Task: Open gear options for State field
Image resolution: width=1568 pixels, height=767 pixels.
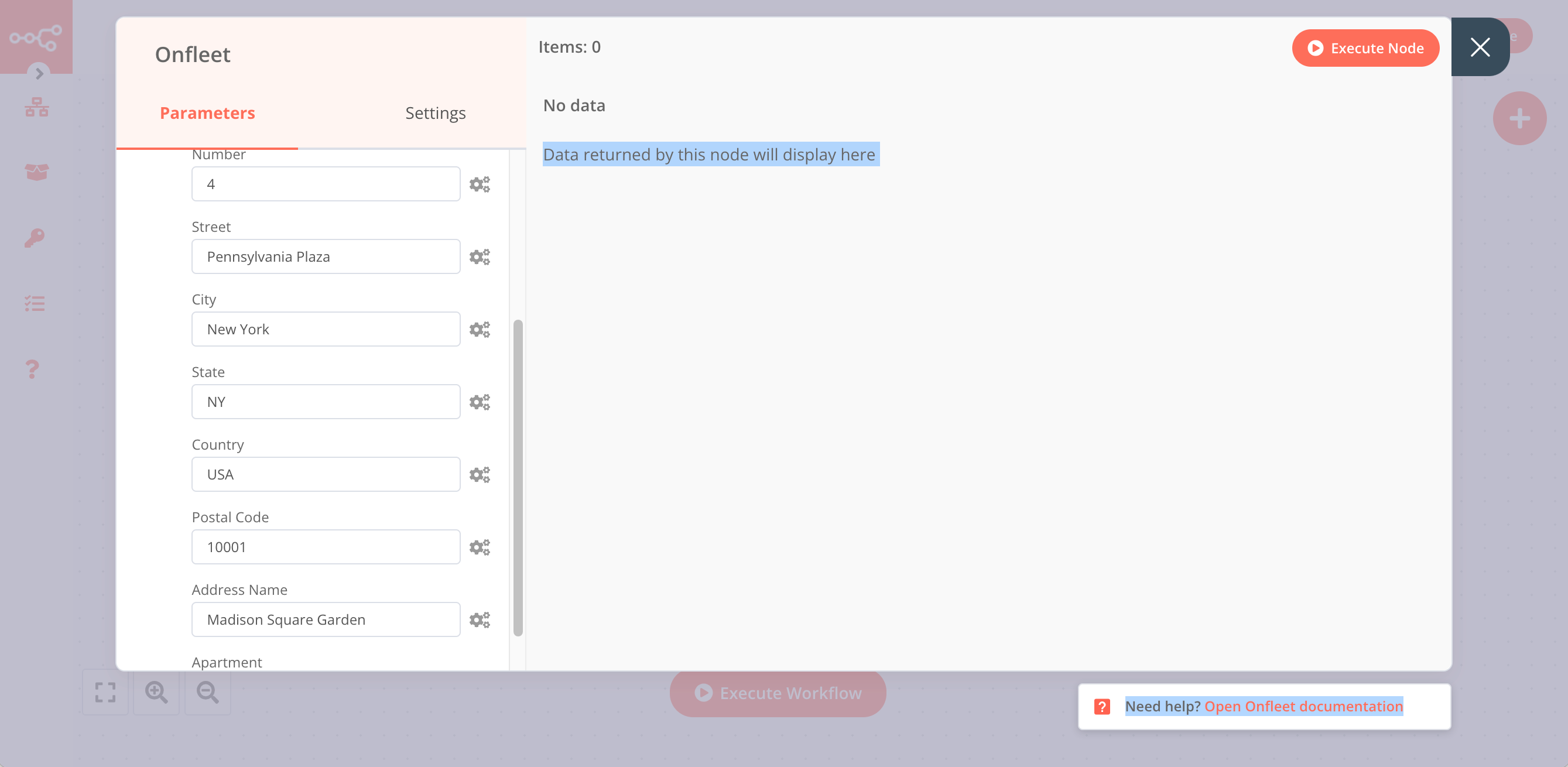Action: click(480, 402)
